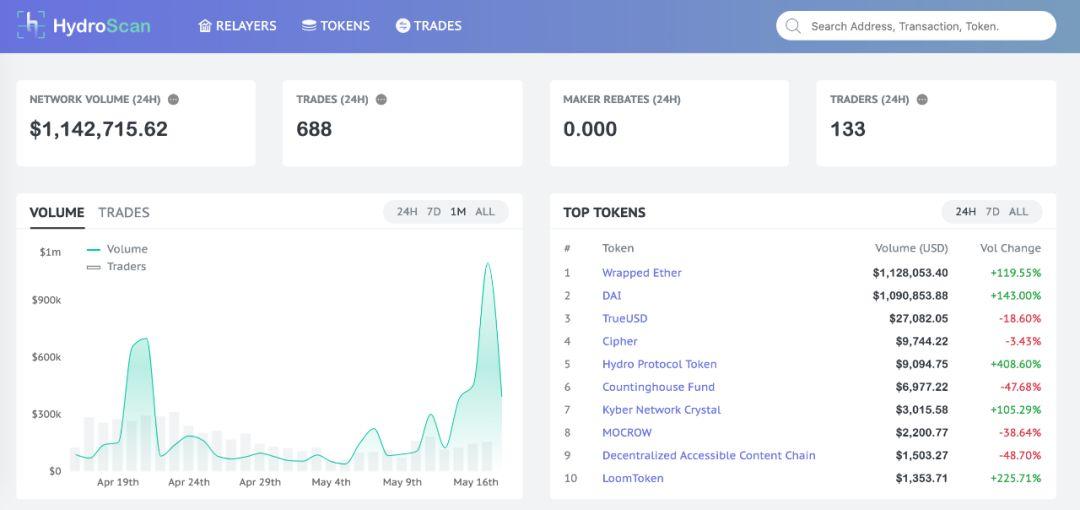Focus the Search Address, Transaction, Token field

point(916,26)
